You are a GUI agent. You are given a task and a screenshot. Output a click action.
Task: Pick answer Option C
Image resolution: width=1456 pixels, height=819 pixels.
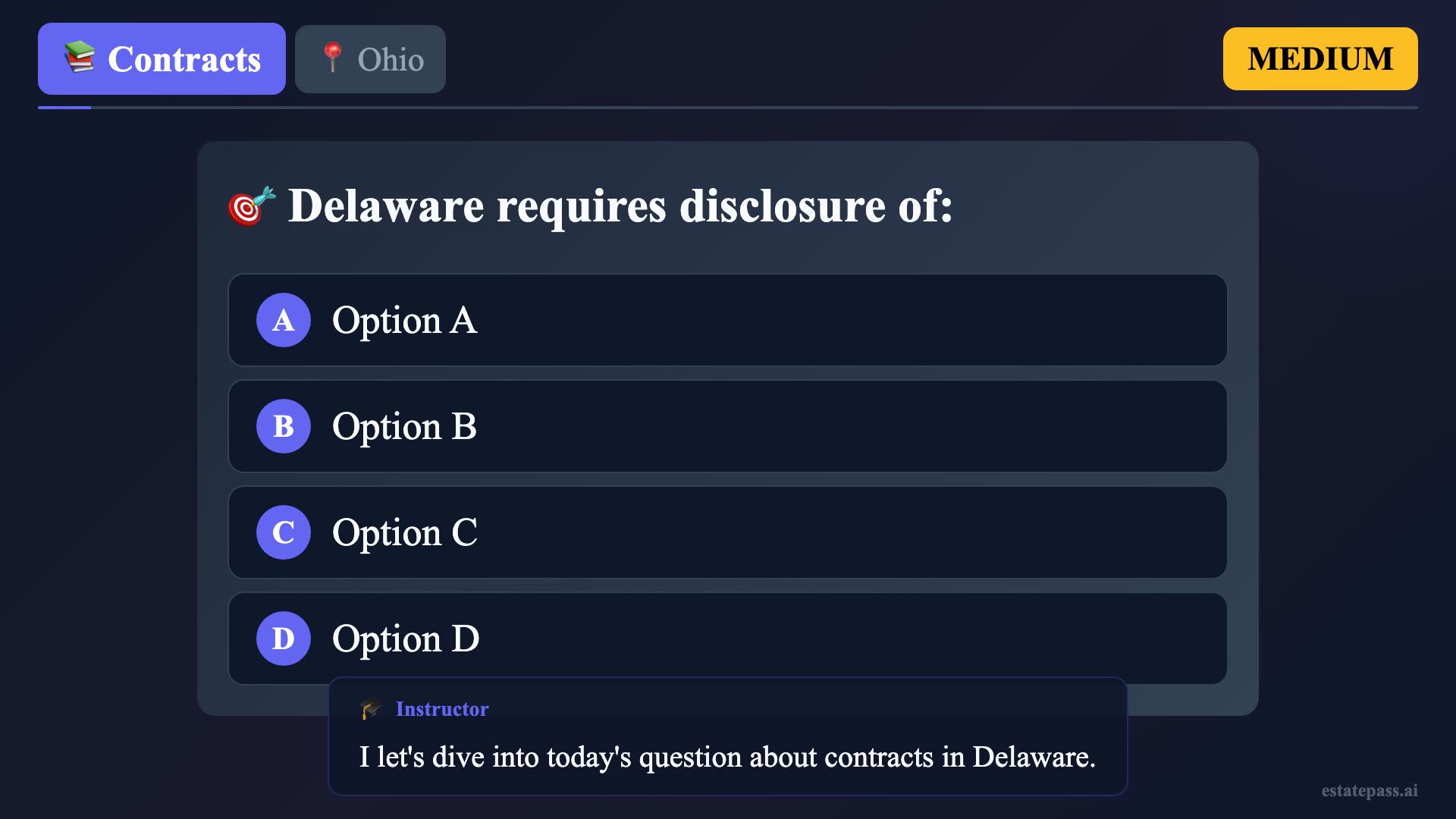click(726, 532)
